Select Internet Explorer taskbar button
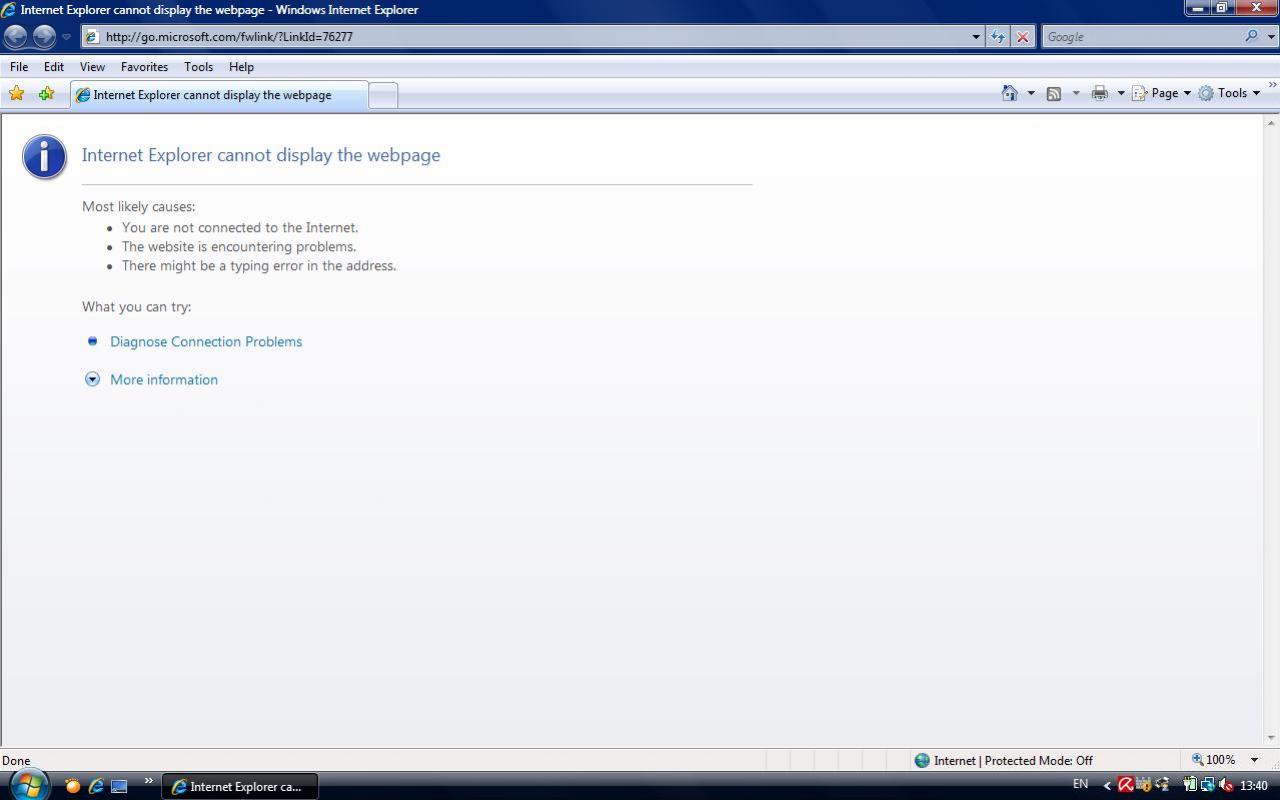 (x=240, y=787)
